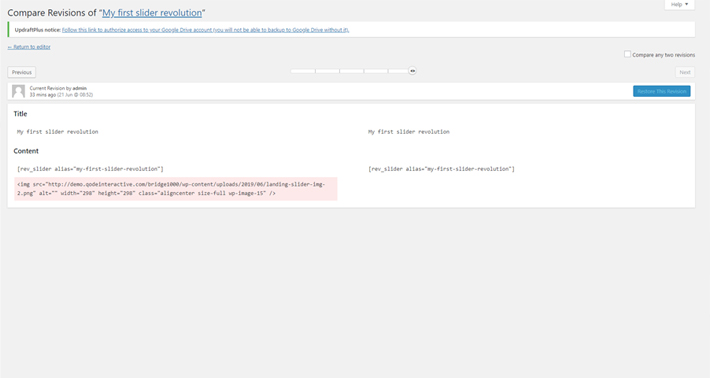Click the removed img tag diff block
The image size is (710, 378).
[x=176, y=189]
